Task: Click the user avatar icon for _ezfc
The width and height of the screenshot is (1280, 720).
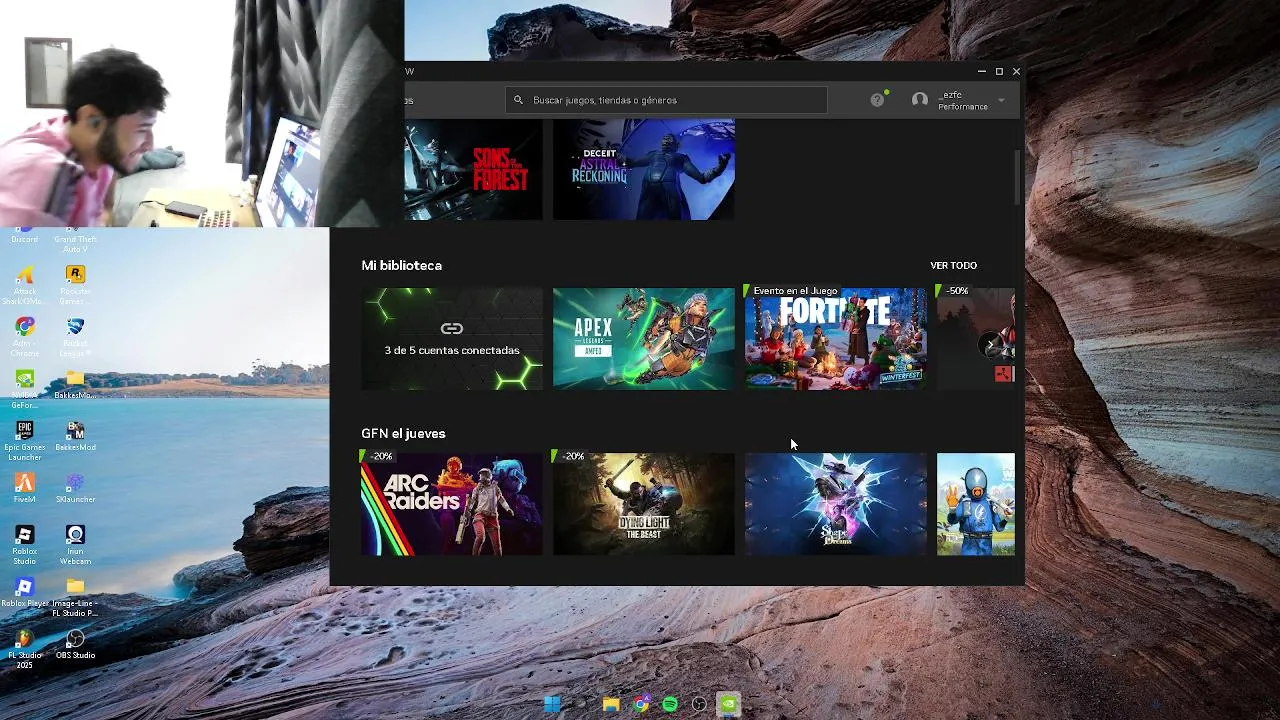Action: (920, 100)
